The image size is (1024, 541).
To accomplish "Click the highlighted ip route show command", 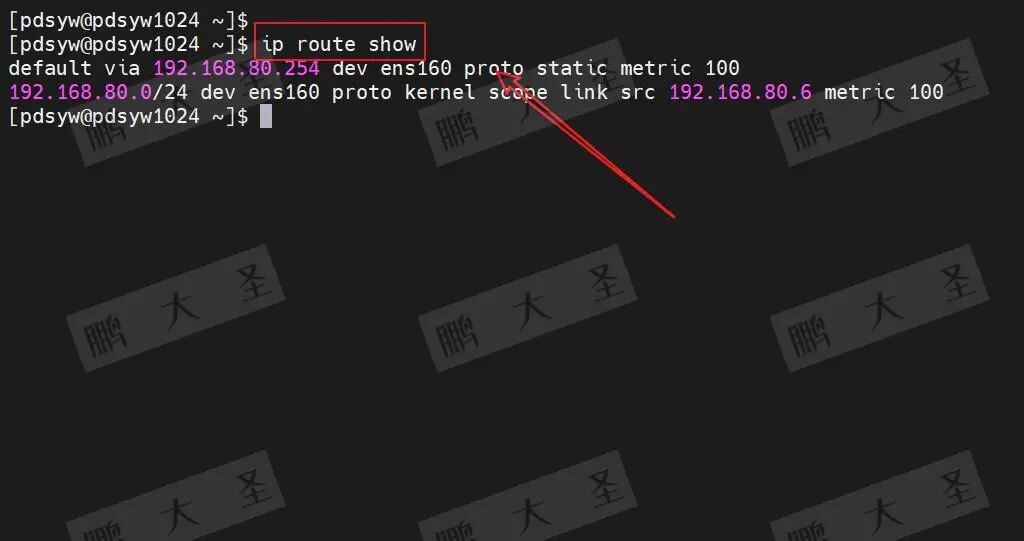I will point(339,44).
